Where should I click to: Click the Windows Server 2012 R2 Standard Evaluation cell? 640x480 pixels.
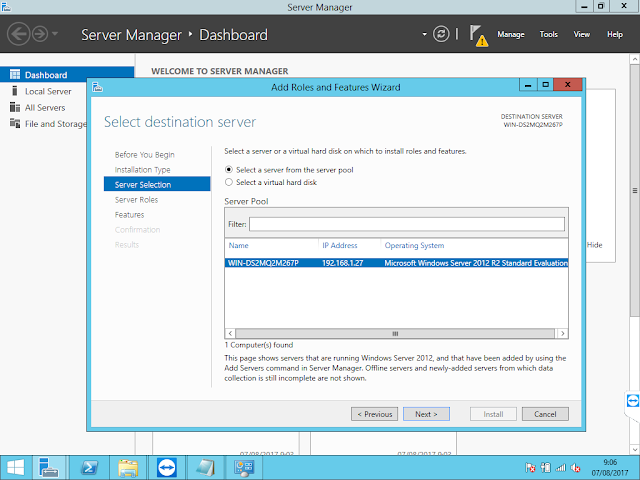point(476,263)
